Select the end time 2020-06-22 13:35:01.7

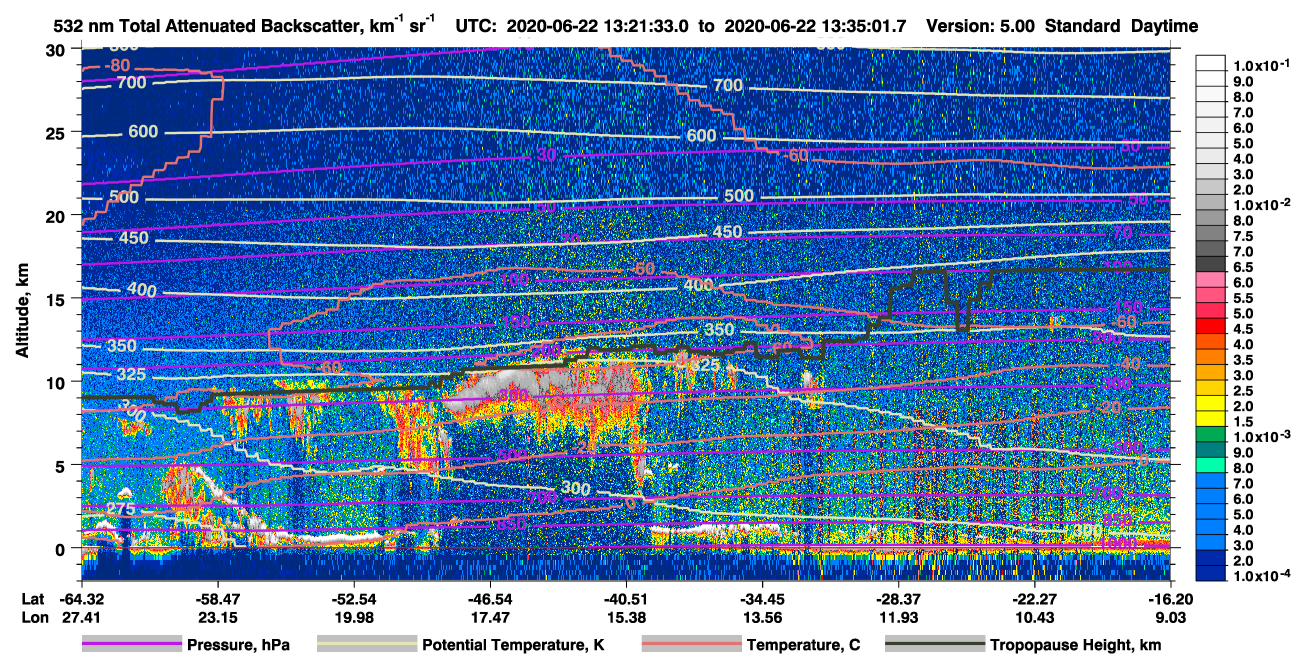(x=817, y=26)
